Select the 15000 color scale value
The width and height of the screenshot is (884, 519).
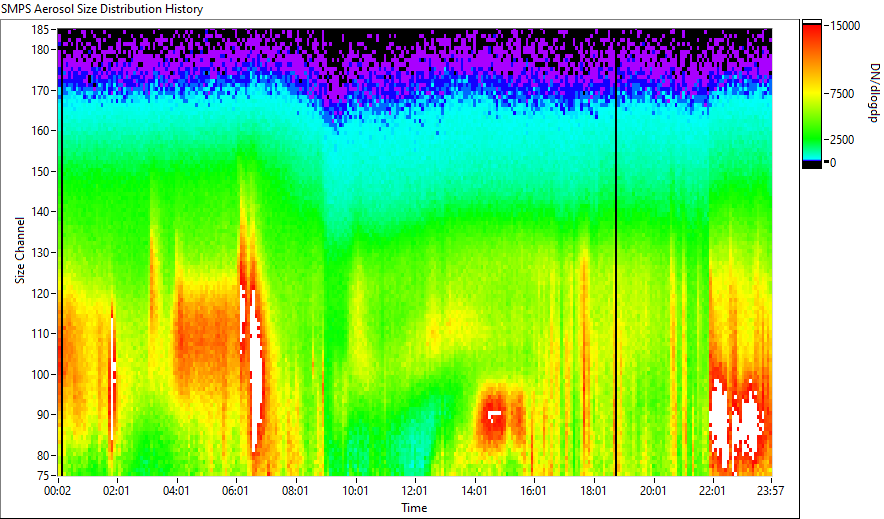[x=845, y=26]
